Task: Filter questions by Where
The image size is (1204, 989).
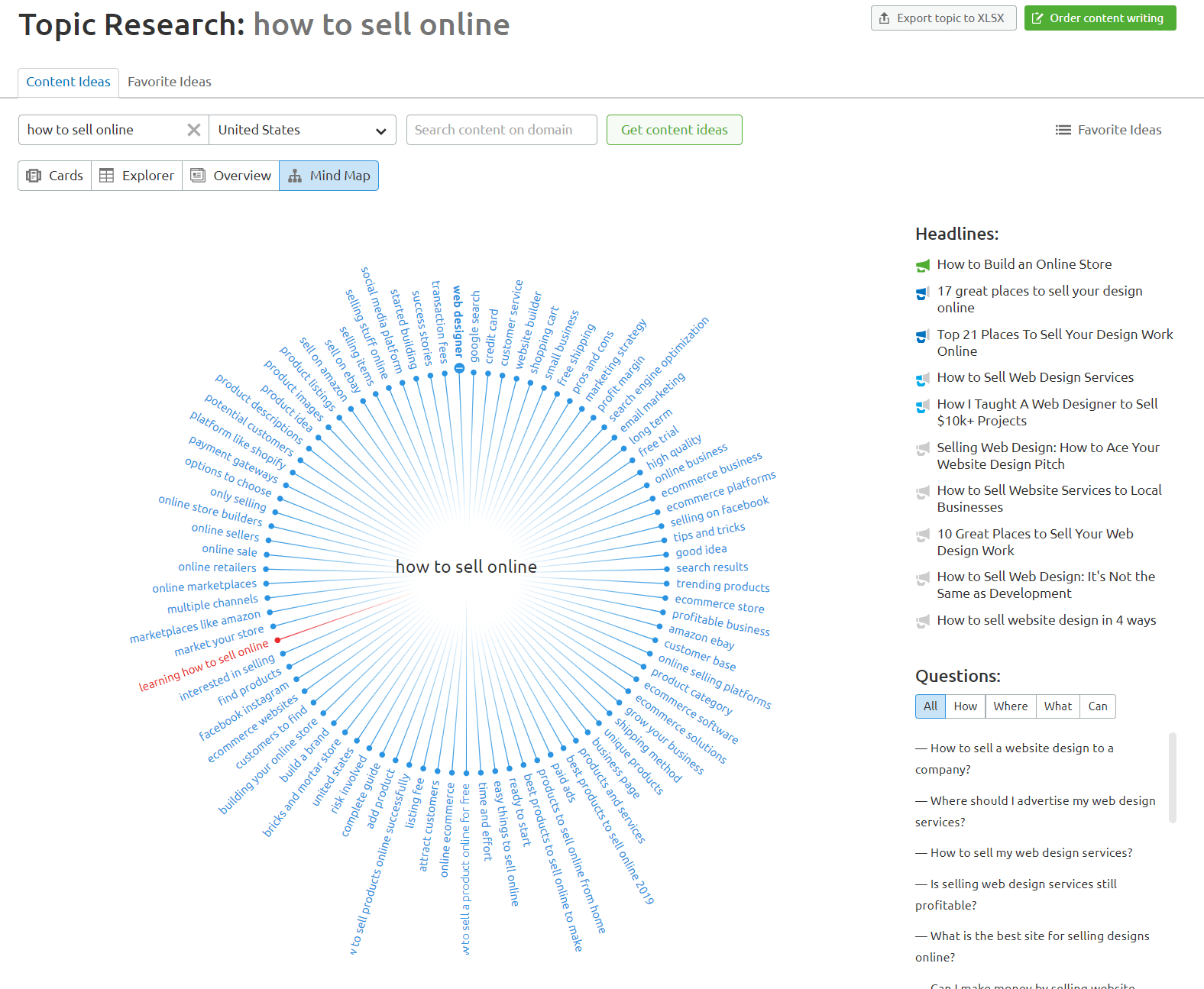Action: click(x=1010, y=706)
